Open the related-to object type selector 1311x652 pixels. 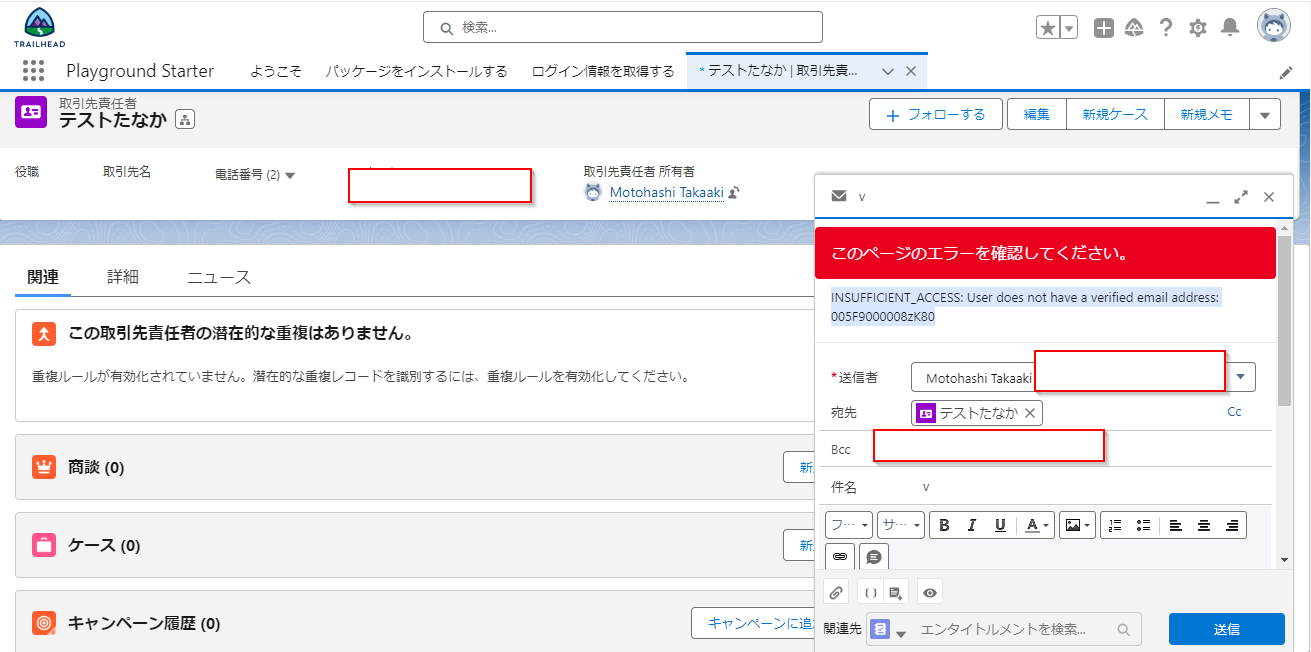pyautogui.click(x=895, y=629)
